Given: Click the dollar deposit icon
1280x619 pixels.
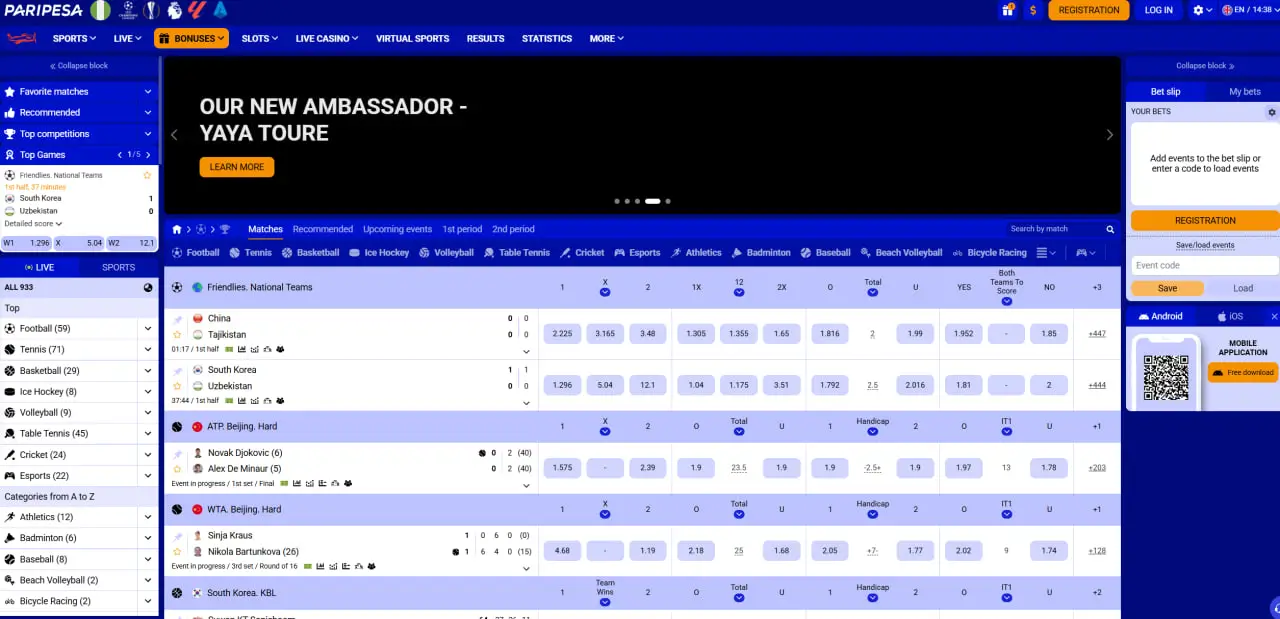Looking at the screenshot, I should pyautogui.click(x=1032, y=10).
